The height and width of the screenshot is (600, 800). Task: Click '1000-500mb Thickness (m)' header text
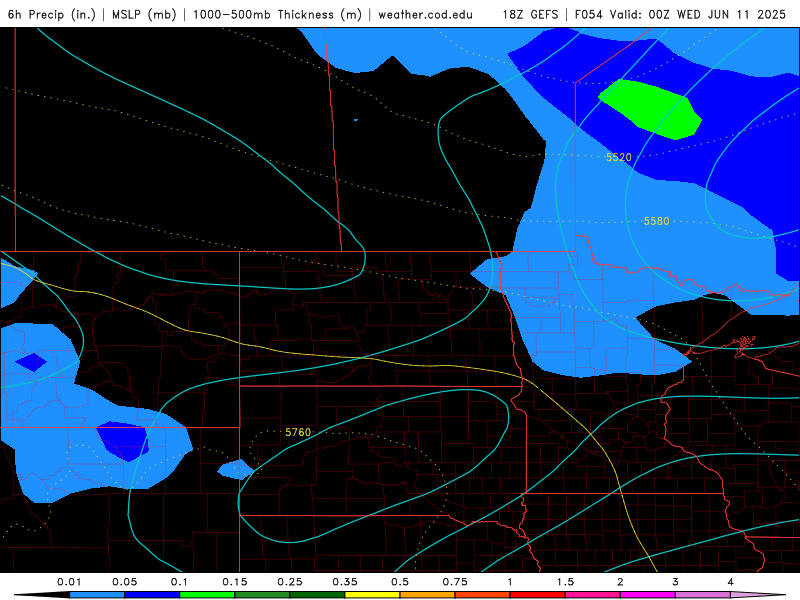coord(277,14)
